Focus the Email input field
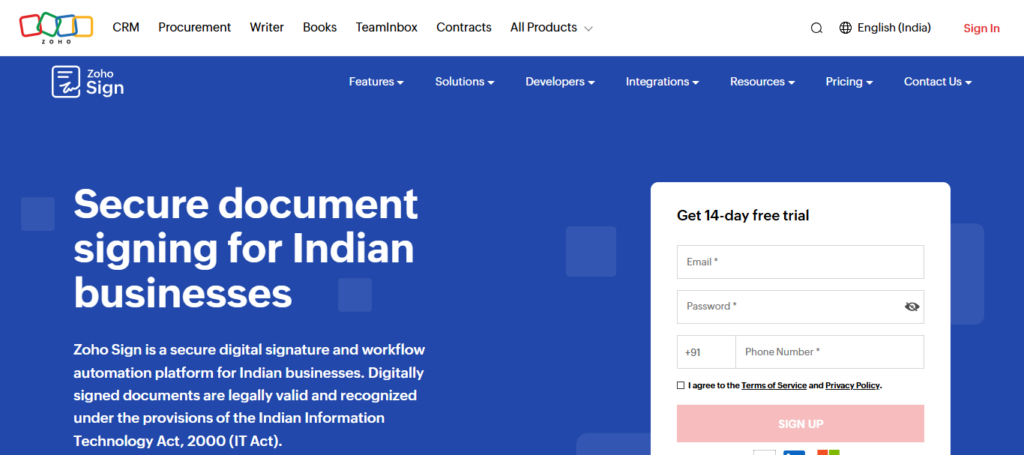Screen dimensions: 1024x455 pos(801,262)
